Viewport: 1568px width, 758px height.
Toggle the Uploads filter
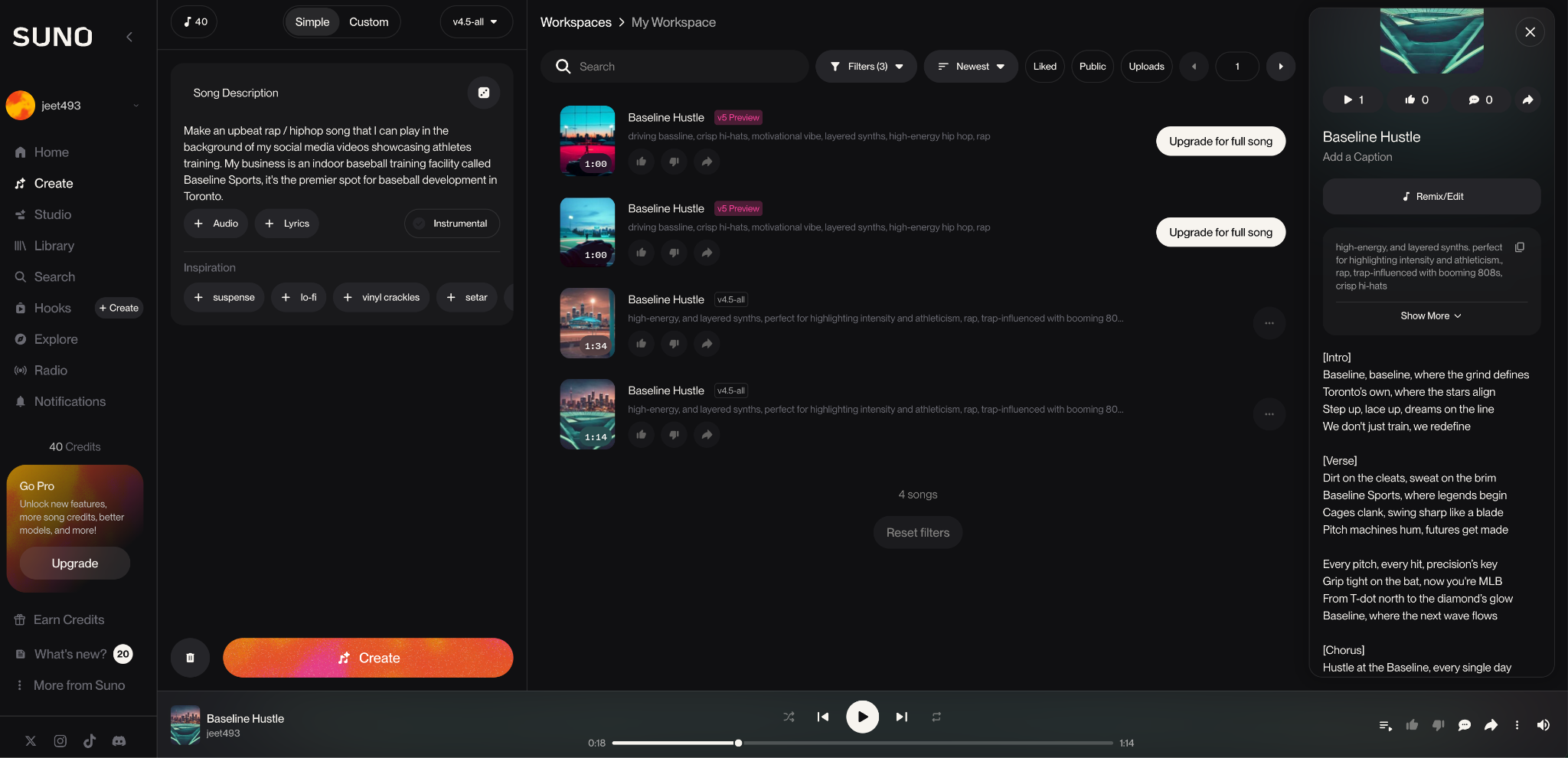pos(1146,67)
